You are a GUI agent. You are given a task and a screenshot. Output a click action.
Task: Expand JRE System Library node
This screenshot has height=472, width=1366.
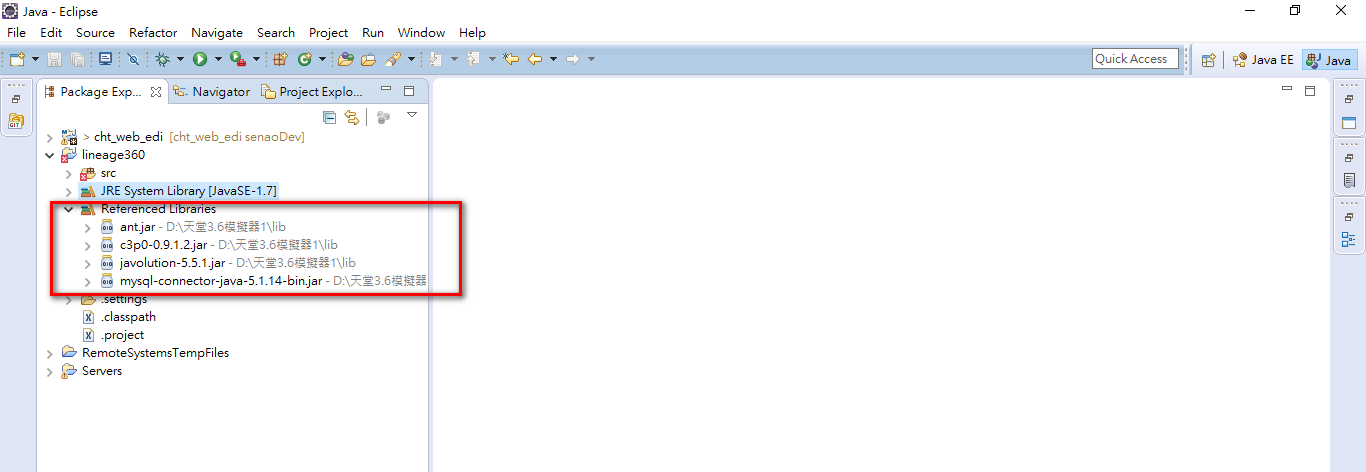68,191
